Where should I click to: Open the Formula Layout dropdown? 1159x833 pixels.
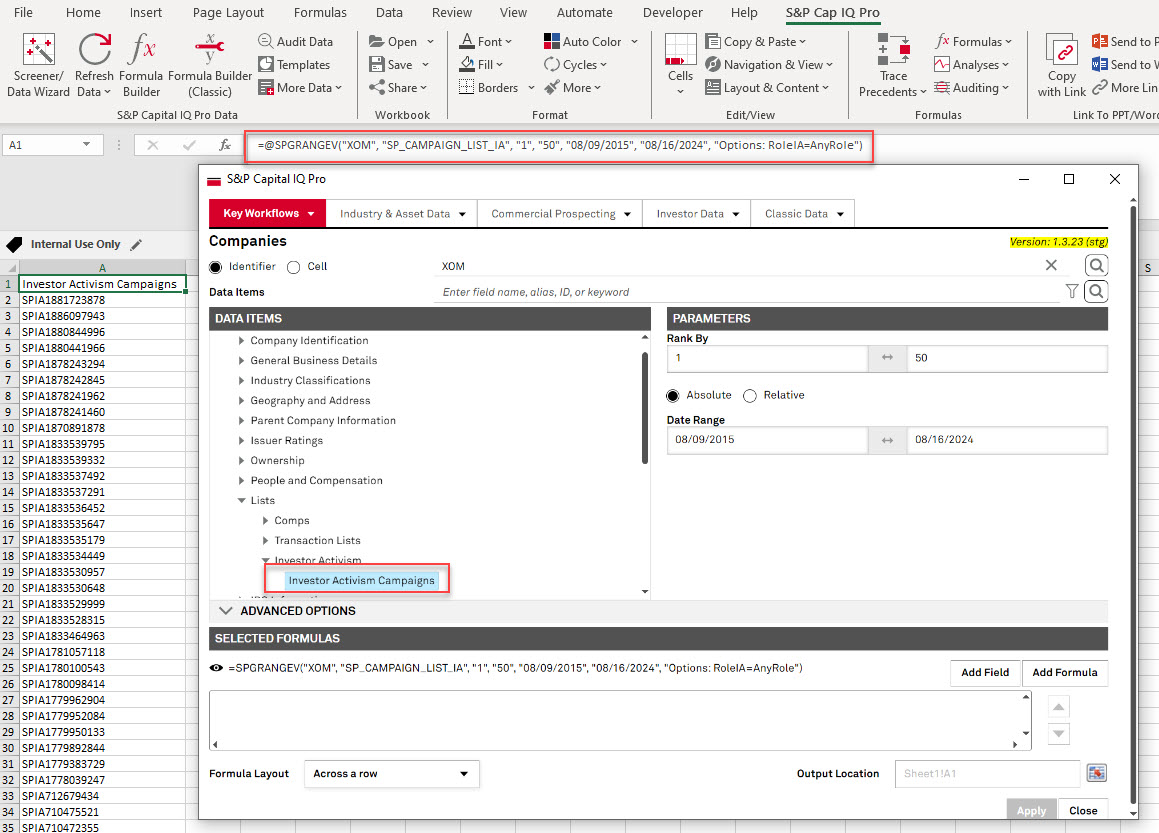pos(392,773)
